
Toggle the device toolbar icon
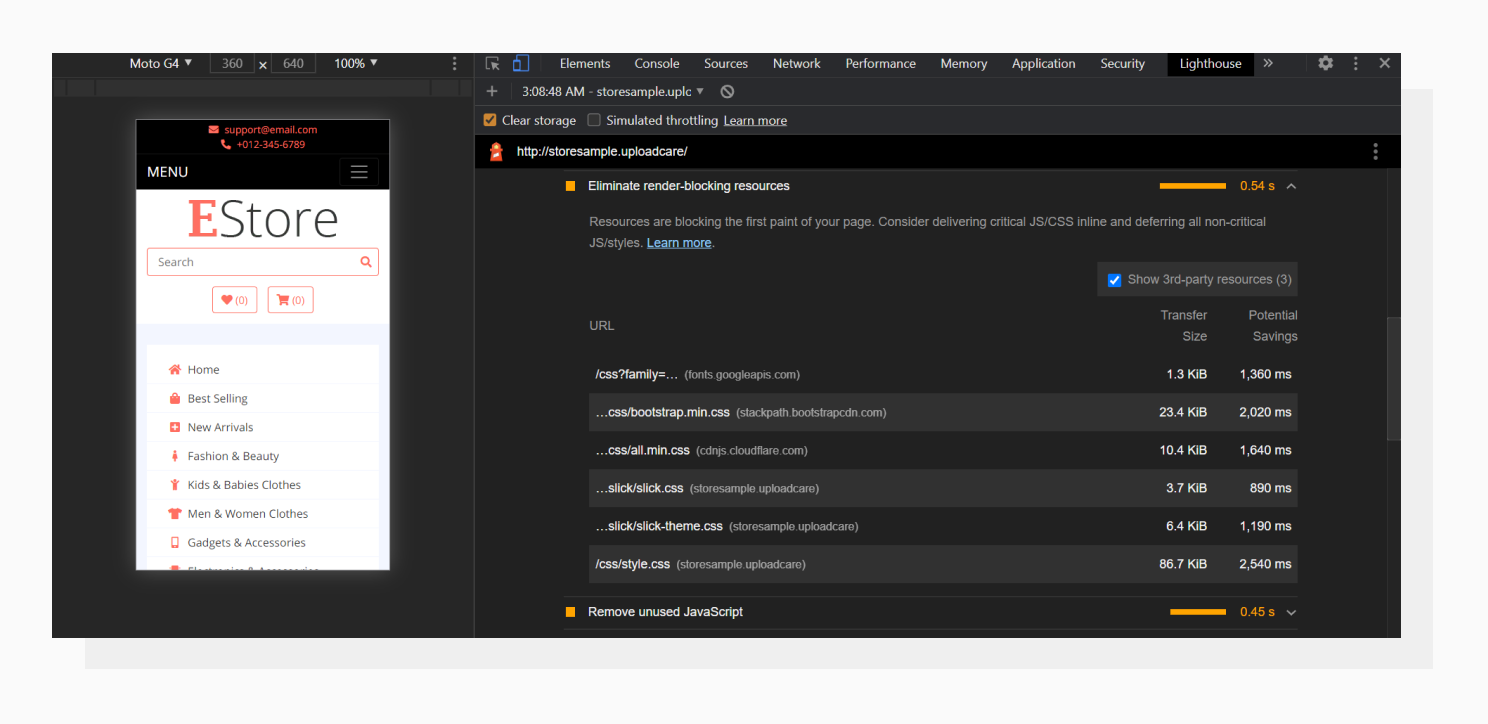point(520,63)
